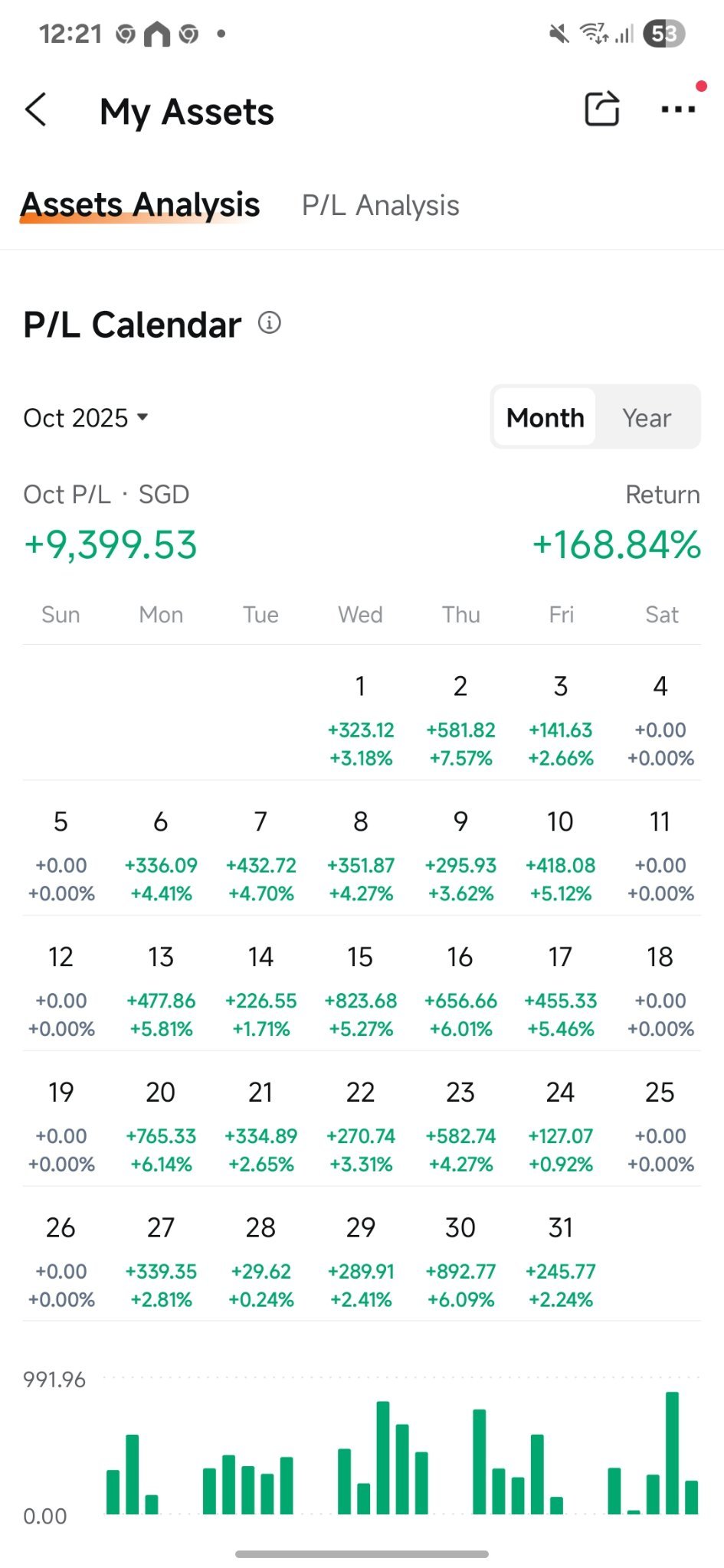Viewport: 724px width, 1568px height.
Task: Tap the P/L Calendar info icon
Action: coord(269,323)
